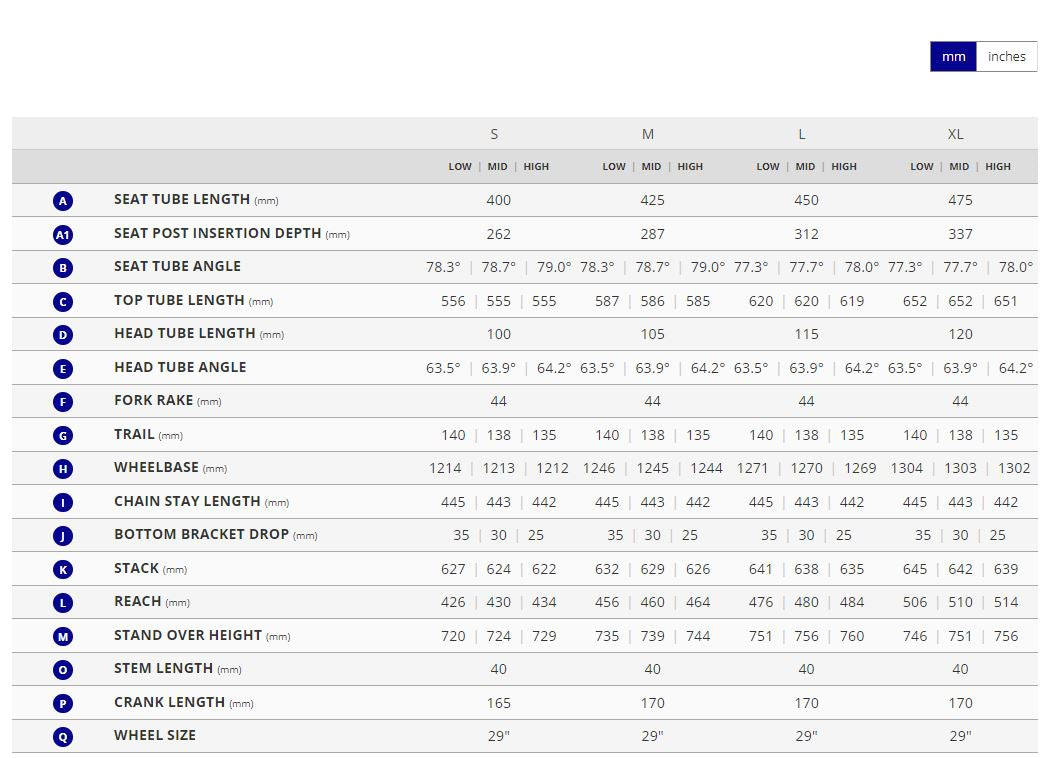This screenshot has width=1050, height=758.
Task: Click the L size column header
Action: click(x=801, y=134)
